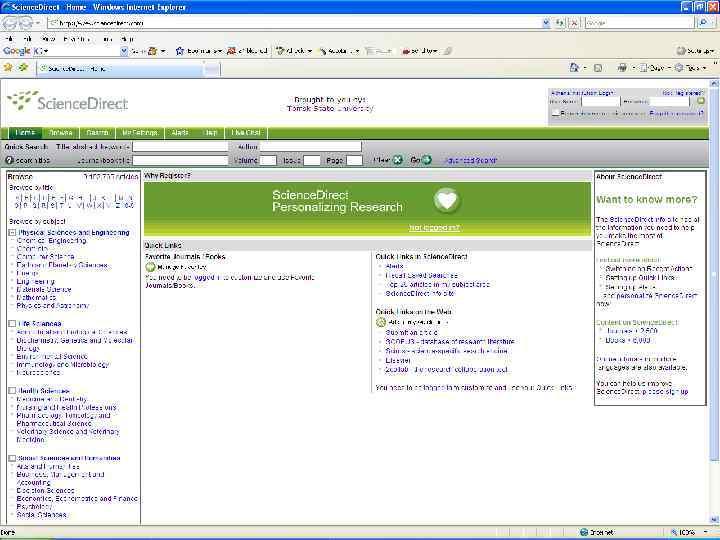Tick the Remember me checkbox in login box
720x540 pixels.
555,113
